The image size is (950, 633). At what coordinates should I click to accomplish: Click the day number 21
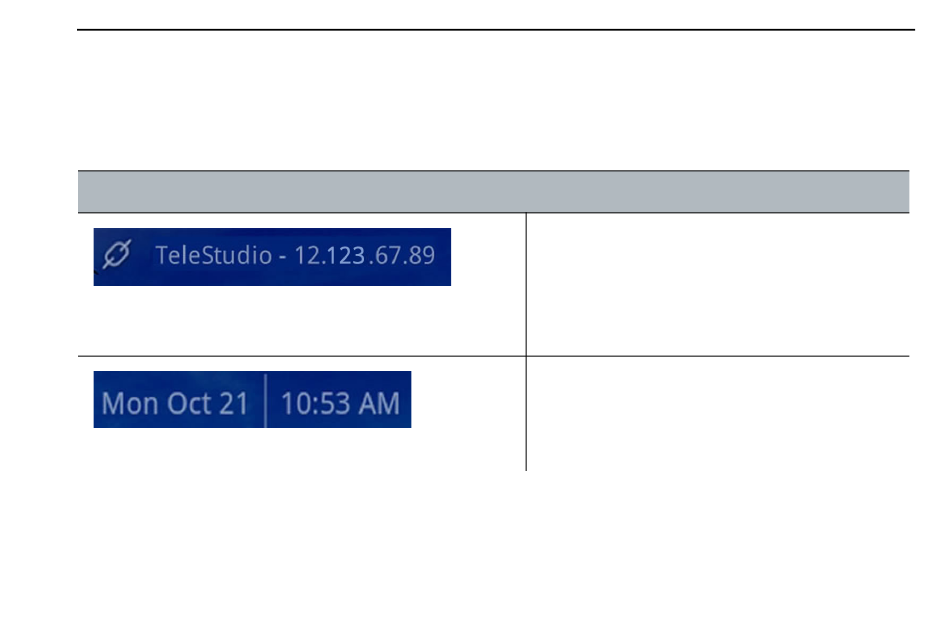tap(234, 403)
